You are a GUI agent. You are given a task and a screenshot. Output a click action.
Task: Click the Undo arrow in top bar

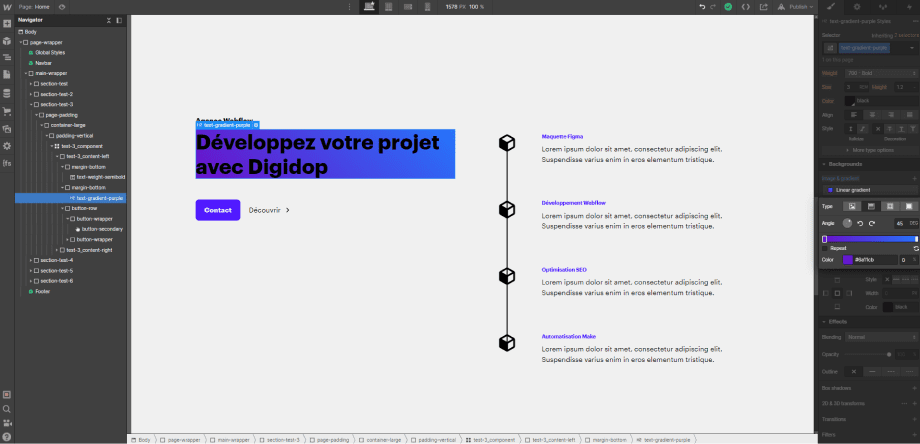click(702, 7)
